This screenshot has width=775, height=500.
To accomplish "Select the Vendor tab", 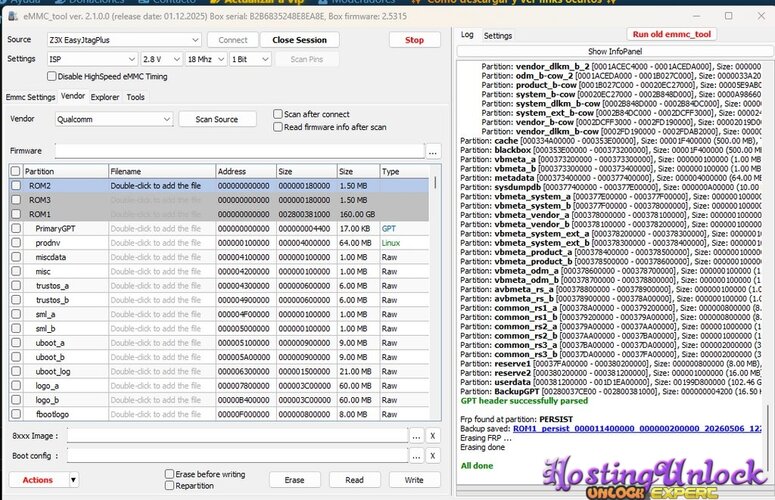I will tap(73, 96).
